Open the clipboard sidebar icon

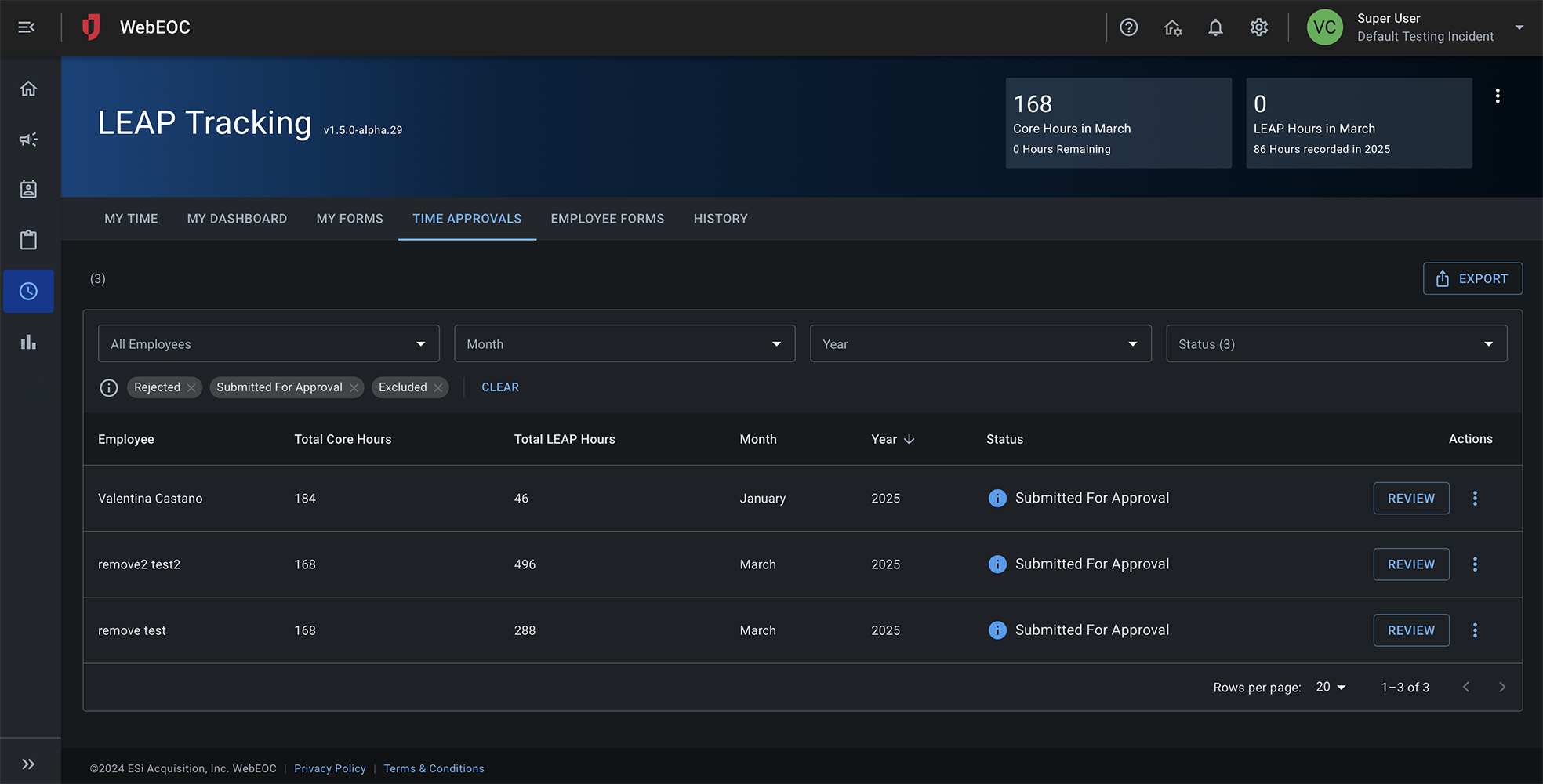tap(28, 240)
